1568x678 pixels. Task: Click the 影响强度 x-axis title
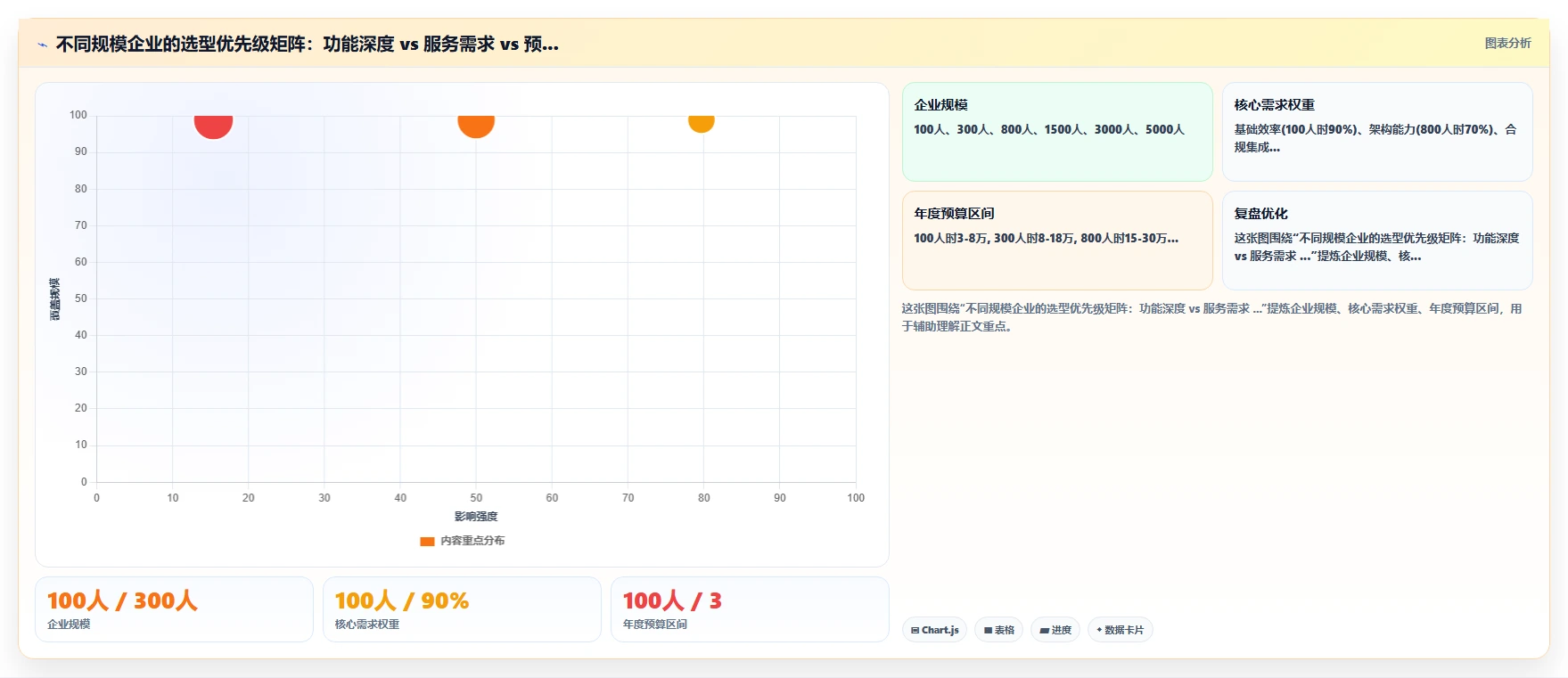[x=476, y=517]
